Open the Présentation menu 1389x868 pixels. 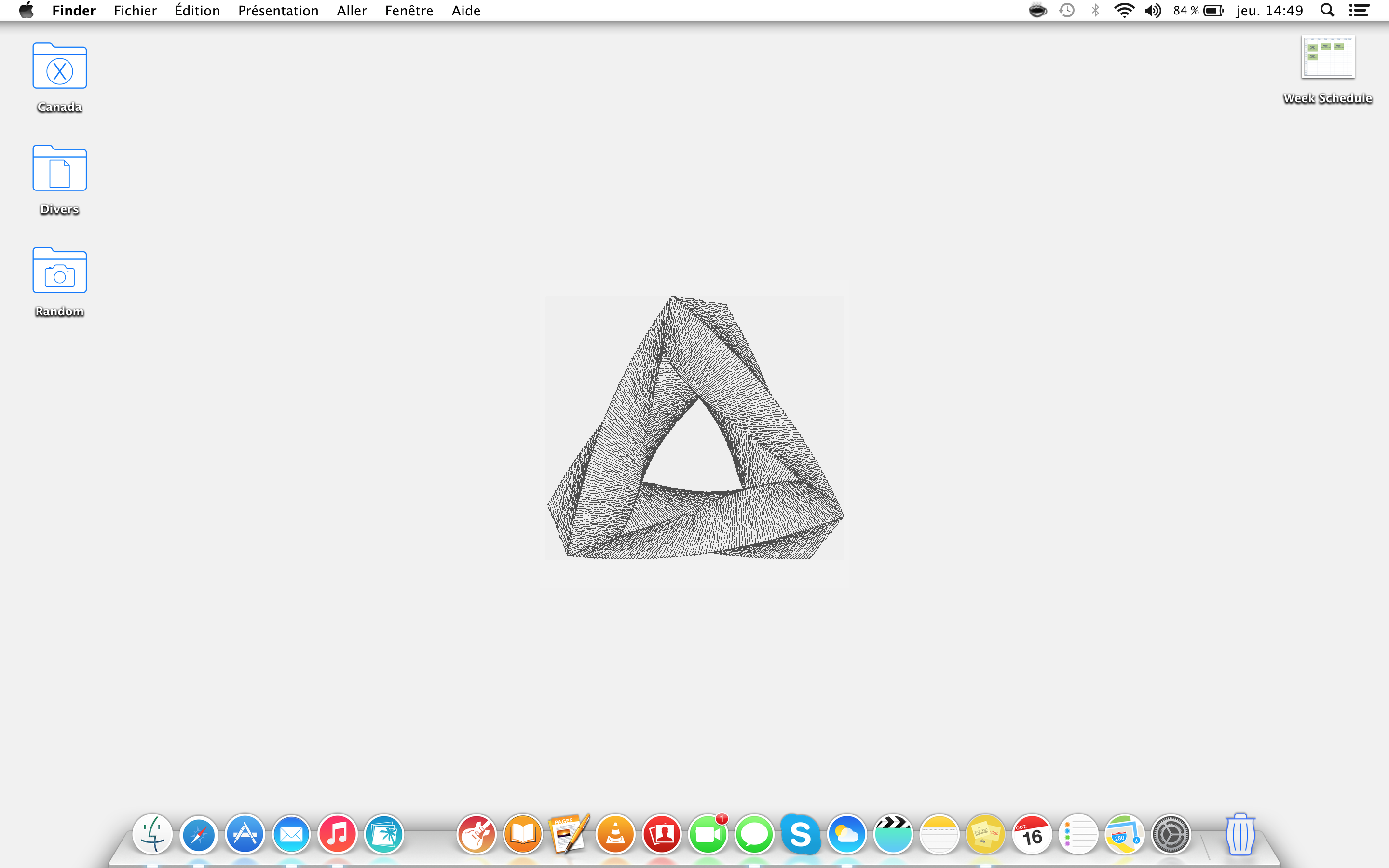278,10
